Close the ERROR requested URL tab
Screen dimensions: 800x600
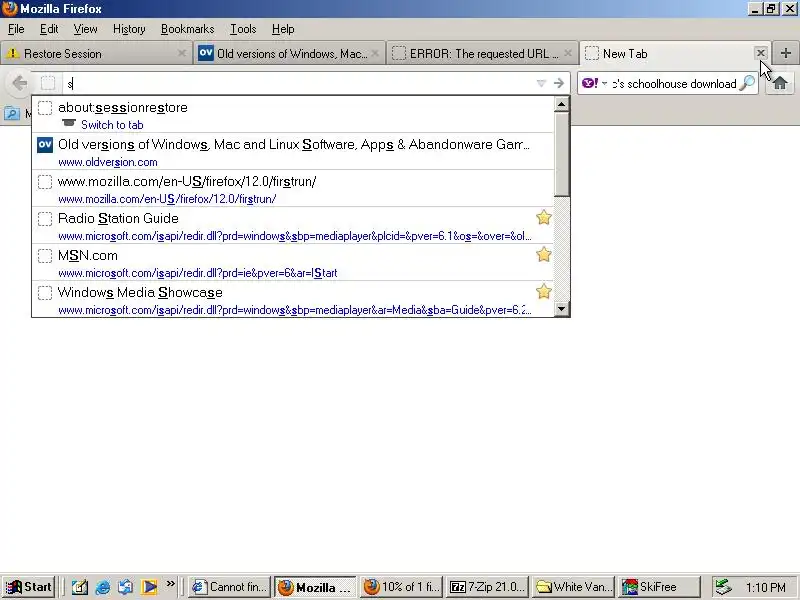tap(568, 53)
